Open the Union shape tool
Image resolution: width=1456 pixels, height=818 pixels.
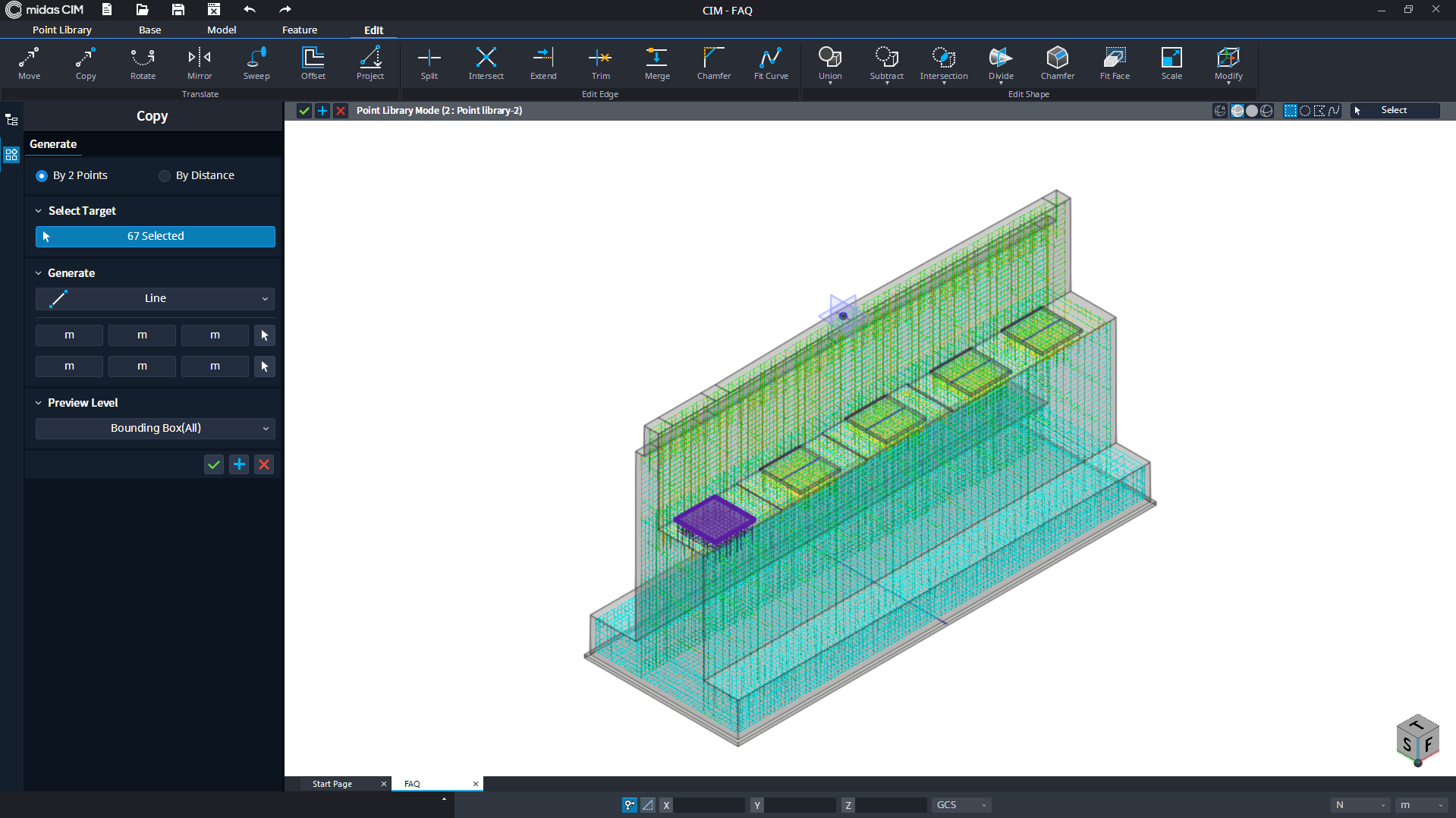coord(830,63)
